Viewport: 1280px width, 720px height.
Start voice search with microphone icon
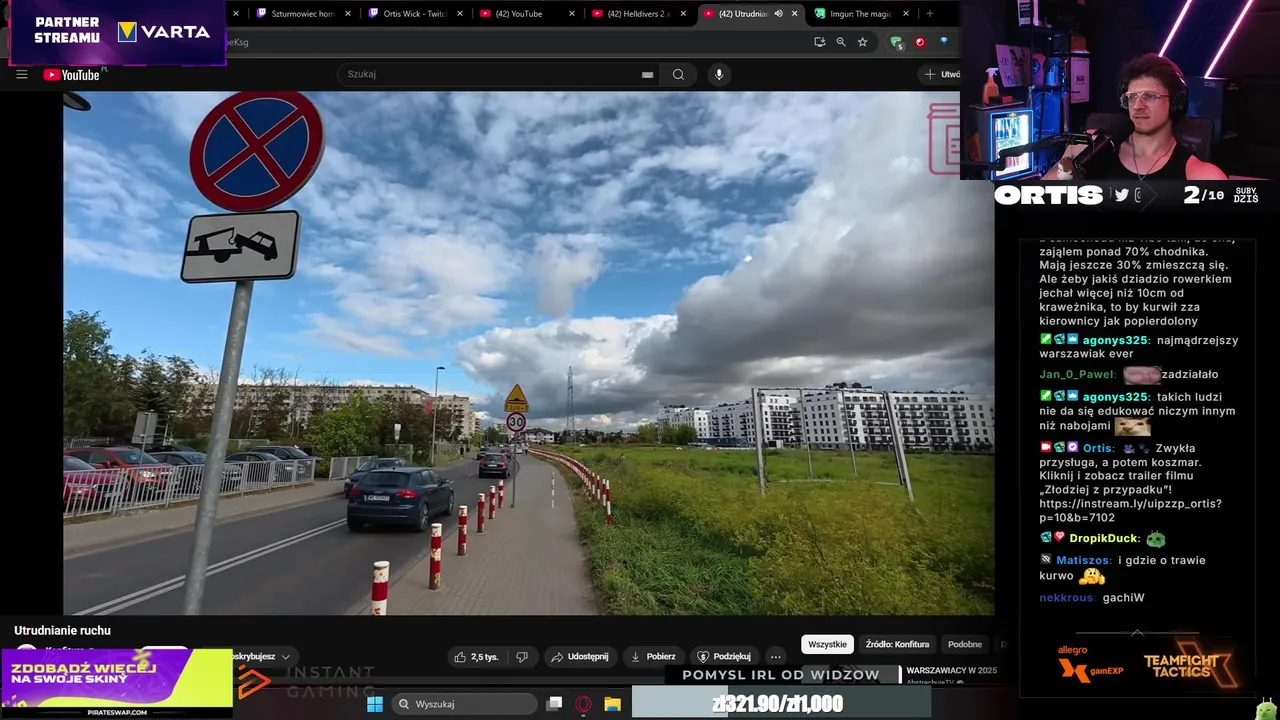pyautogui.click(x=718, y=74)
